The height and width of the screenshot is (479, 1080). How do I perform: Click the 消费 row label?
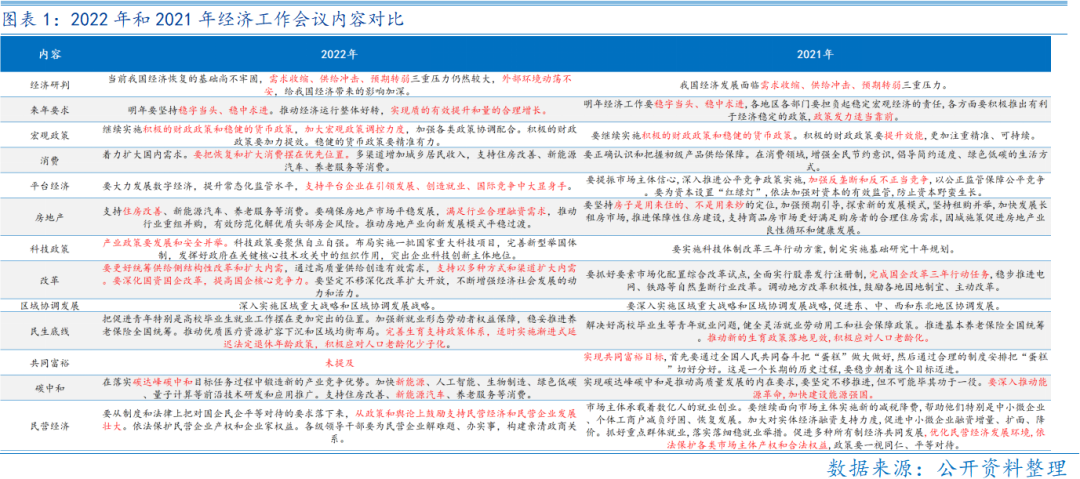point(49,158)
